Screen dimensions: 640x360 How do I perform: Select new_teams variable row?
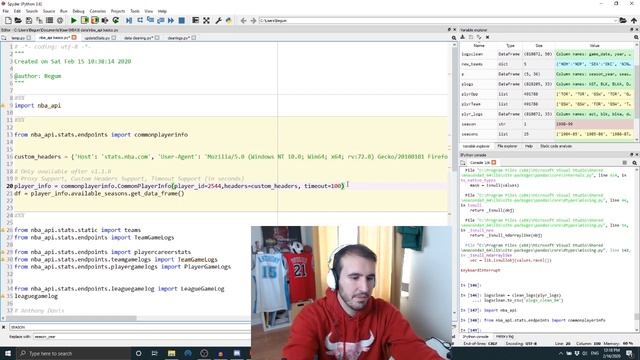(x=547, y=64)
